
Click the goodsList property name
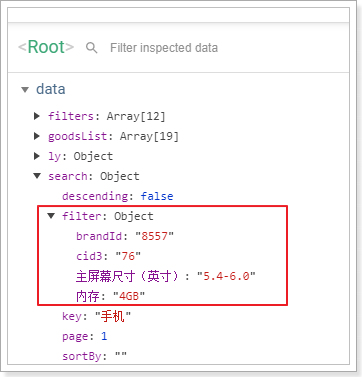pyautogui.click(x=78, y=136)
